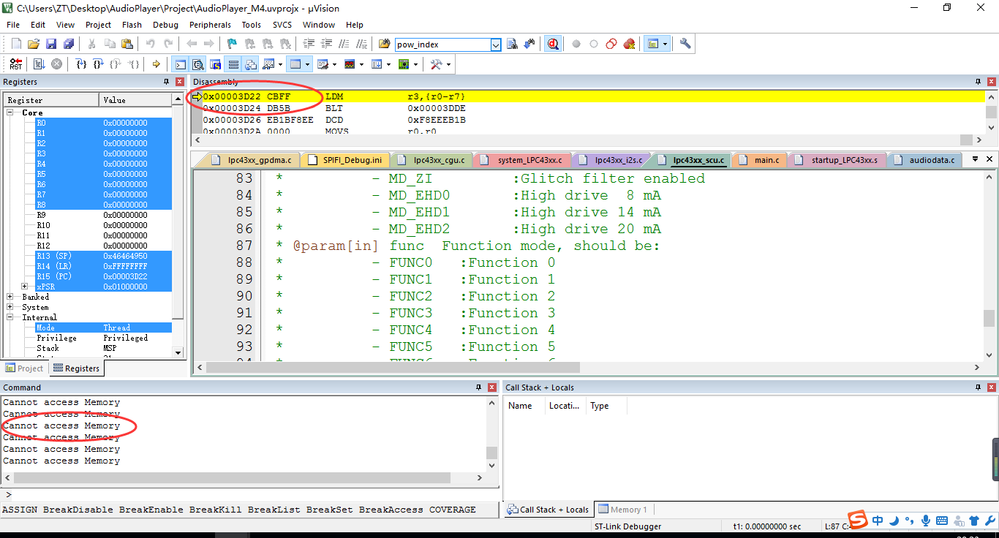Toggle the Start/Stop Debug Session button
Image resolution: width=999 pixels, height=538 pixels.
(x=553, y=44)
